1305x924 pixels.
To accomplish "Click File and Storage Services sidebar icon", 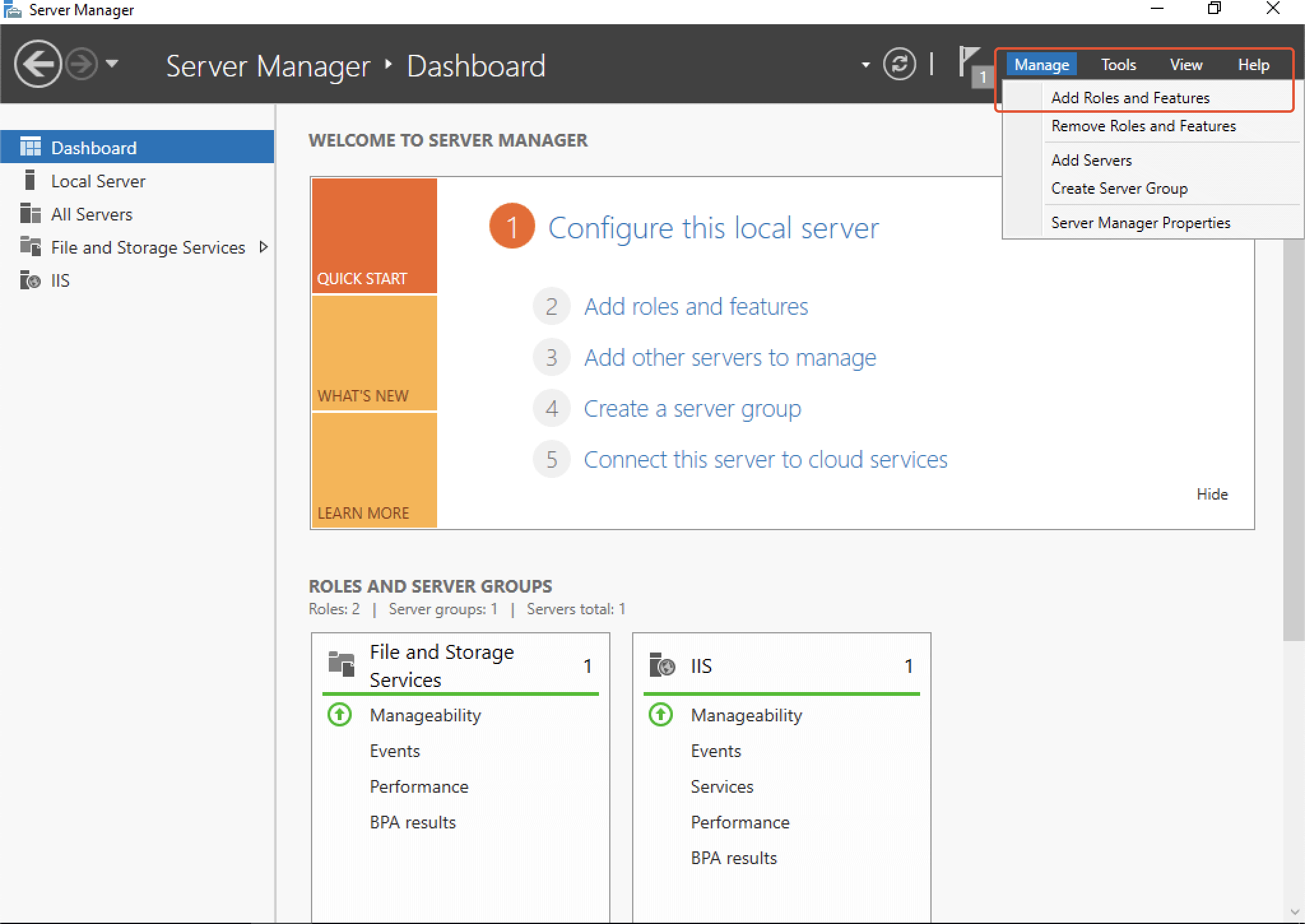I will click(30, 245).
